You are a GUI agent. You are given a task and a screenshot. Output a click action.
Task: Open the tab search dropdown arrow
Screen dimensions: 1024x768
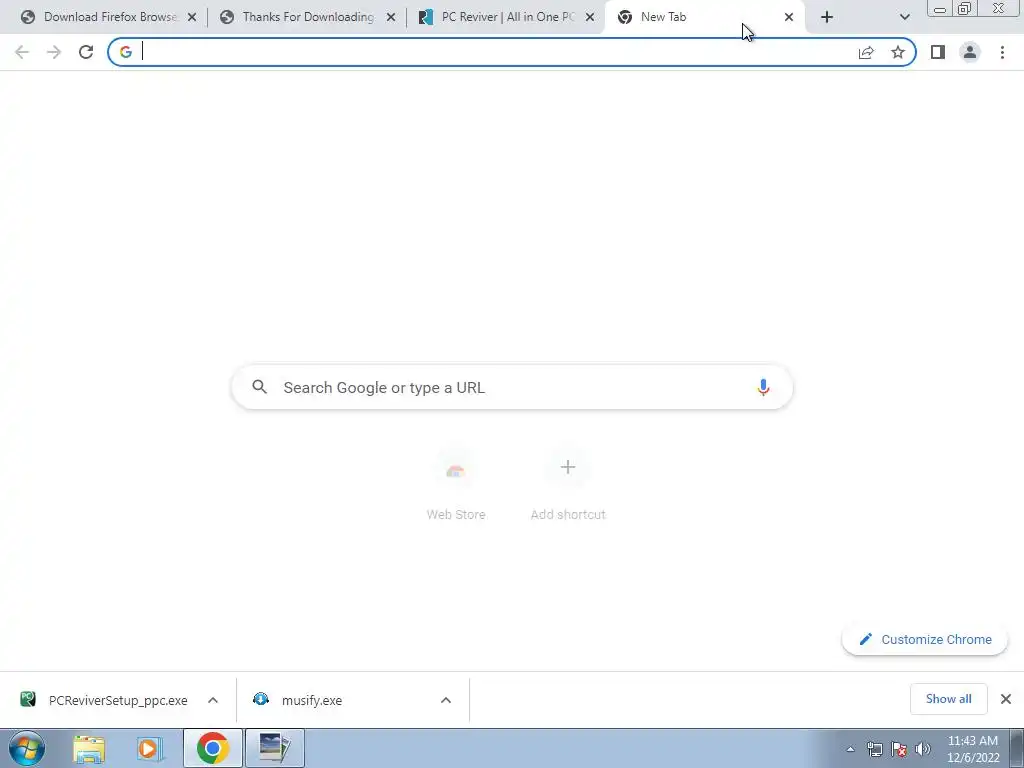pos(904,18)
